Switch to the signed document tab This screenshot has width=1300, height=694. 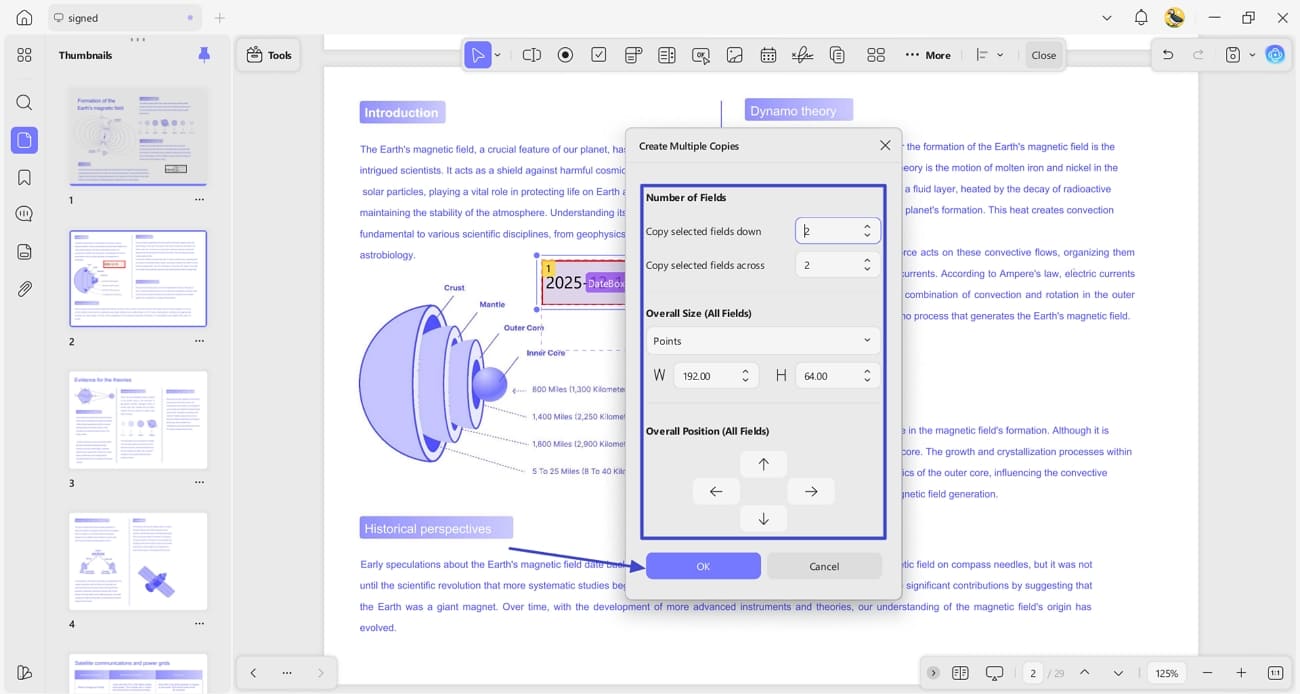(124, 18)
